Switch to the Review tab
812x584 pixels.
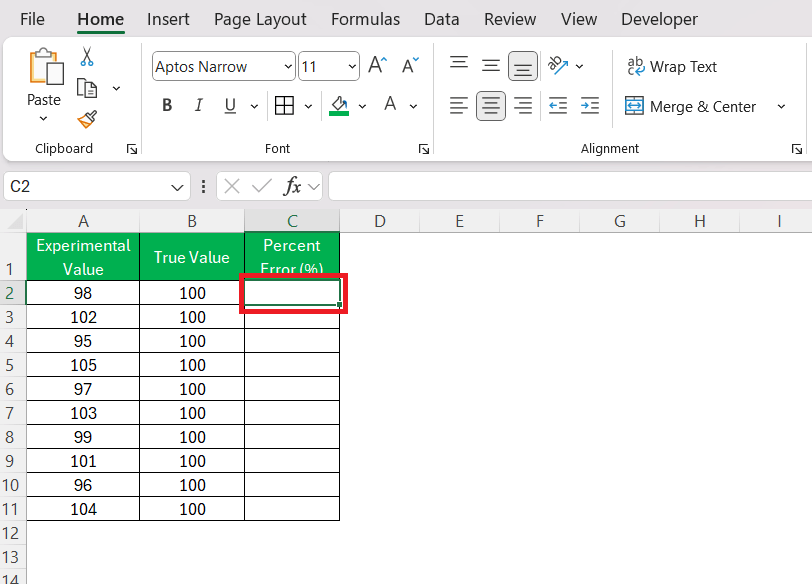click(510, 19)
